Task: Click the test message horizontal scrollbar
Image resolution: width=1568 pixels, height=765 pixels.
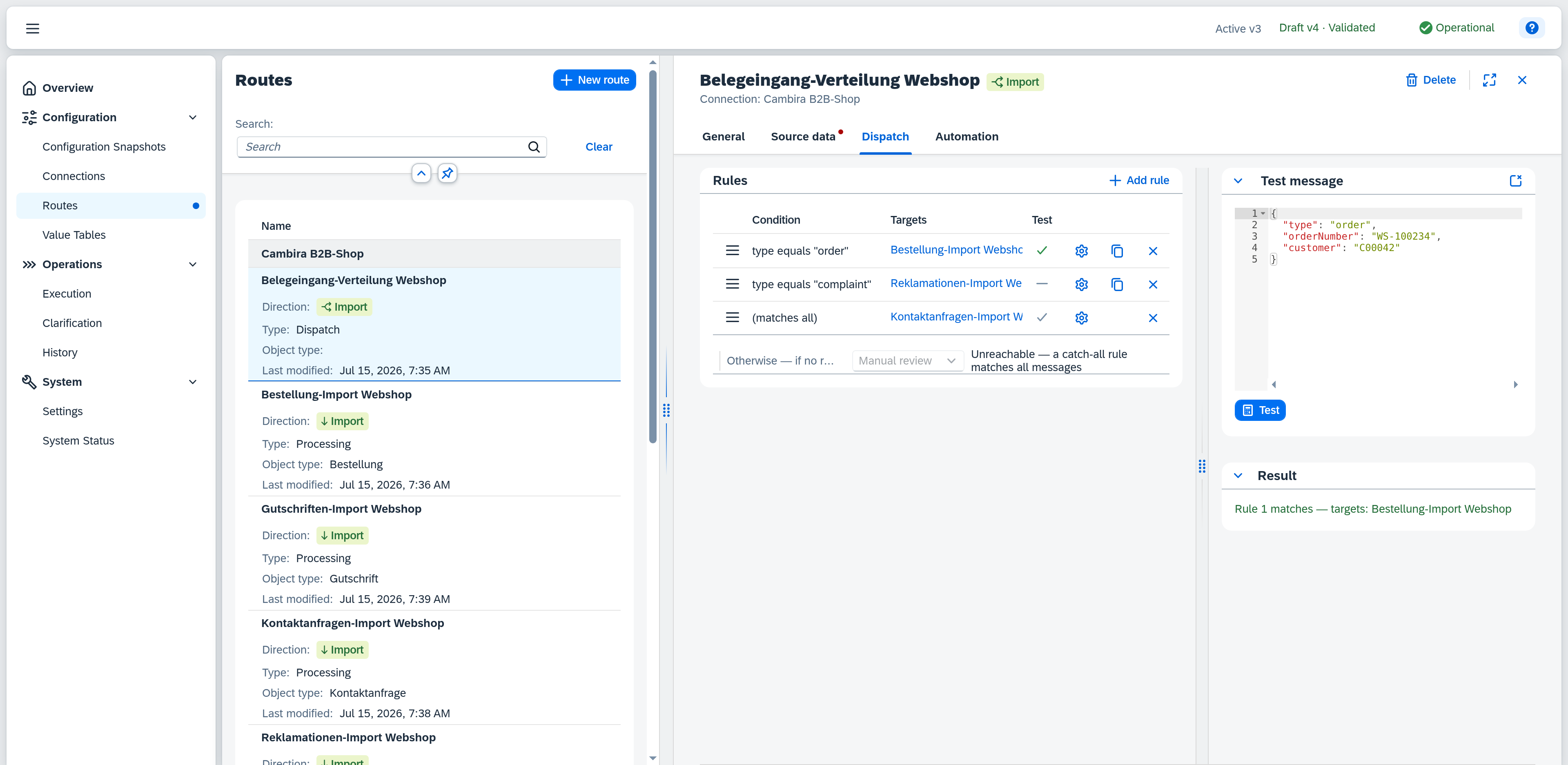Action: tap(1394, 385)
